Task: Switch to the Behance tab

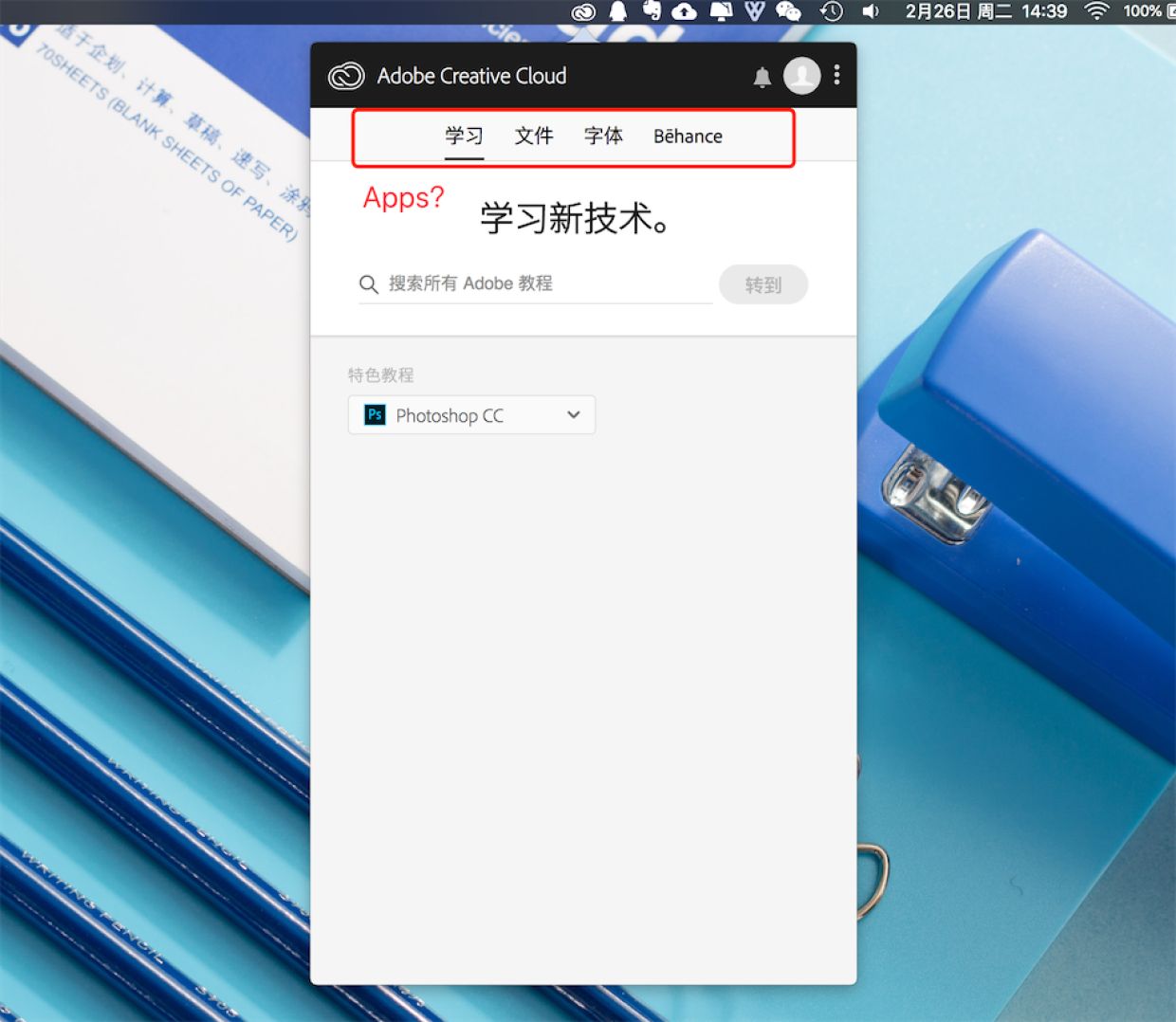Action: pyautogui.click(x=688, y=137)
